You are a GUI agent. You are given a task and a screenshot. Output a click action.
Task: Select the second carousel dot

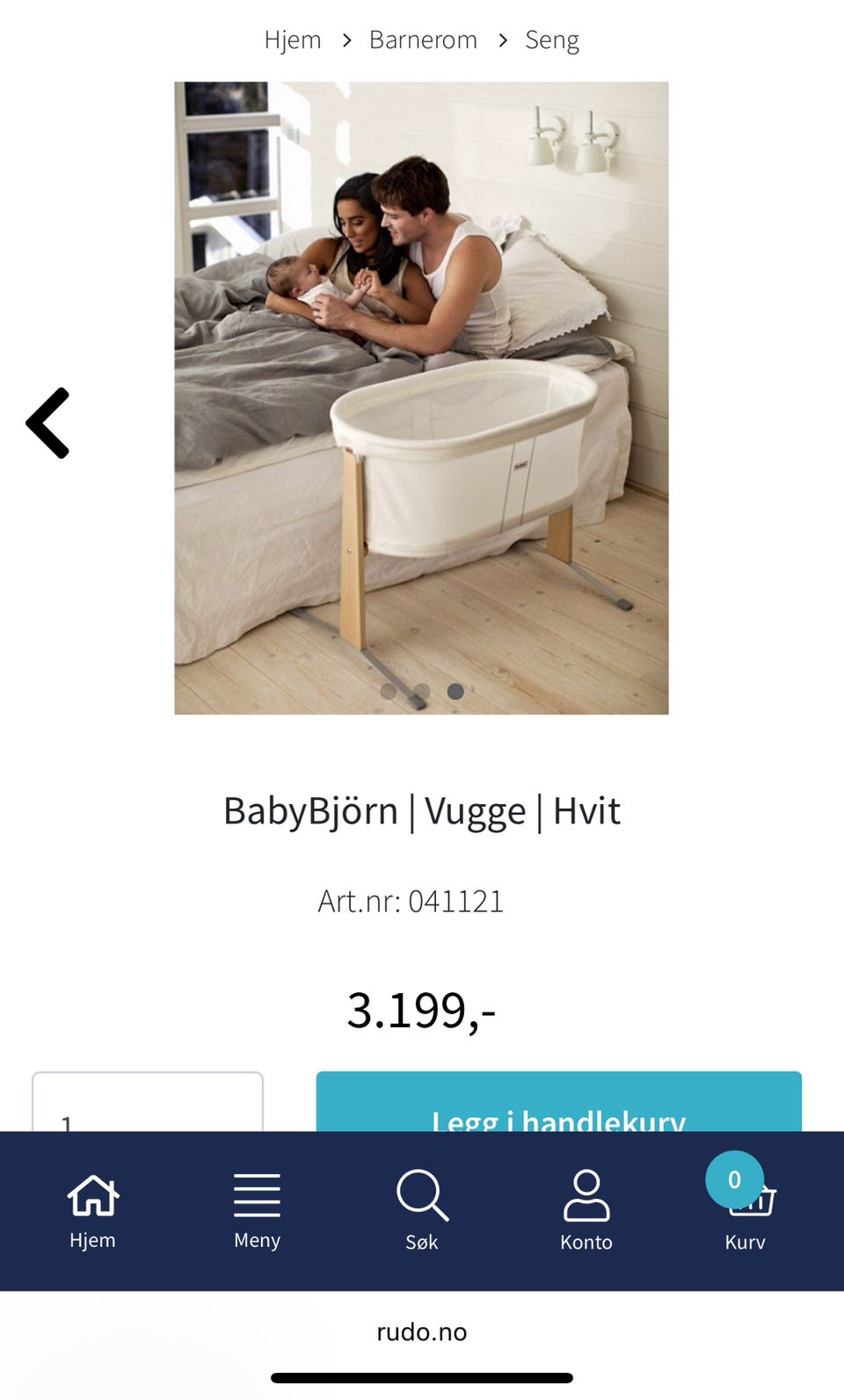(x=422, y=692)
